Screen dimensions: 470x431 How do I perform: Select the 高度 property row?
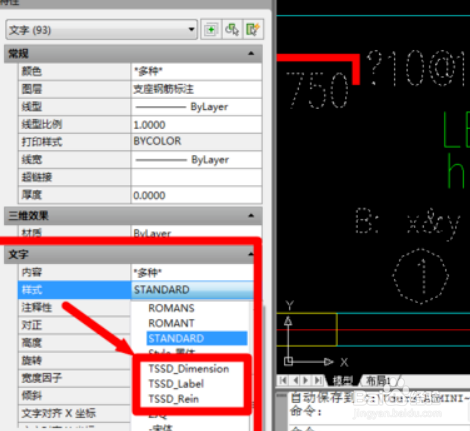(74, 343)
